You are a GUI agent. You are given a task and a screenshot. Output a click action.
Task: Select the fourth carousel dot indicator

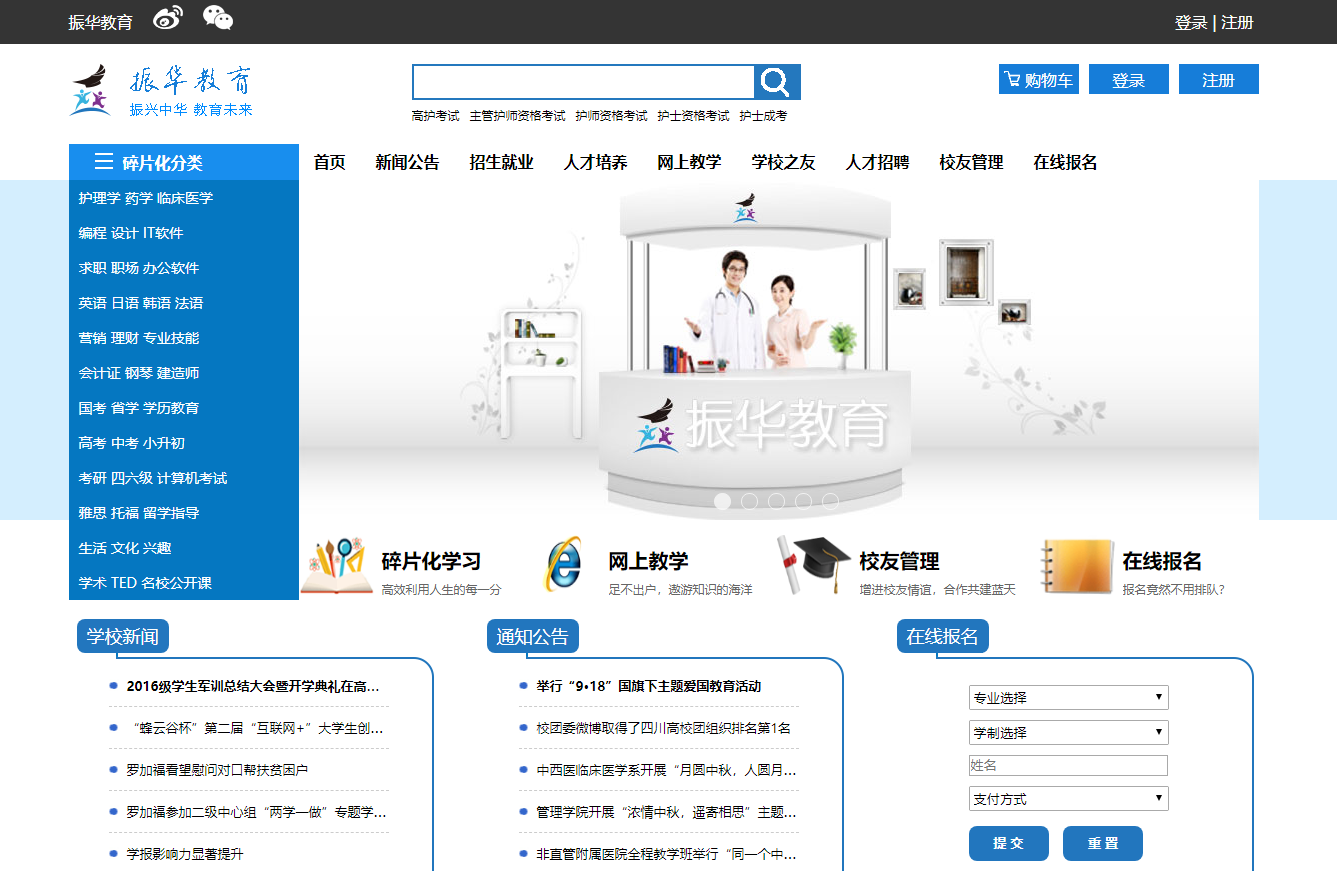[804, 502]
